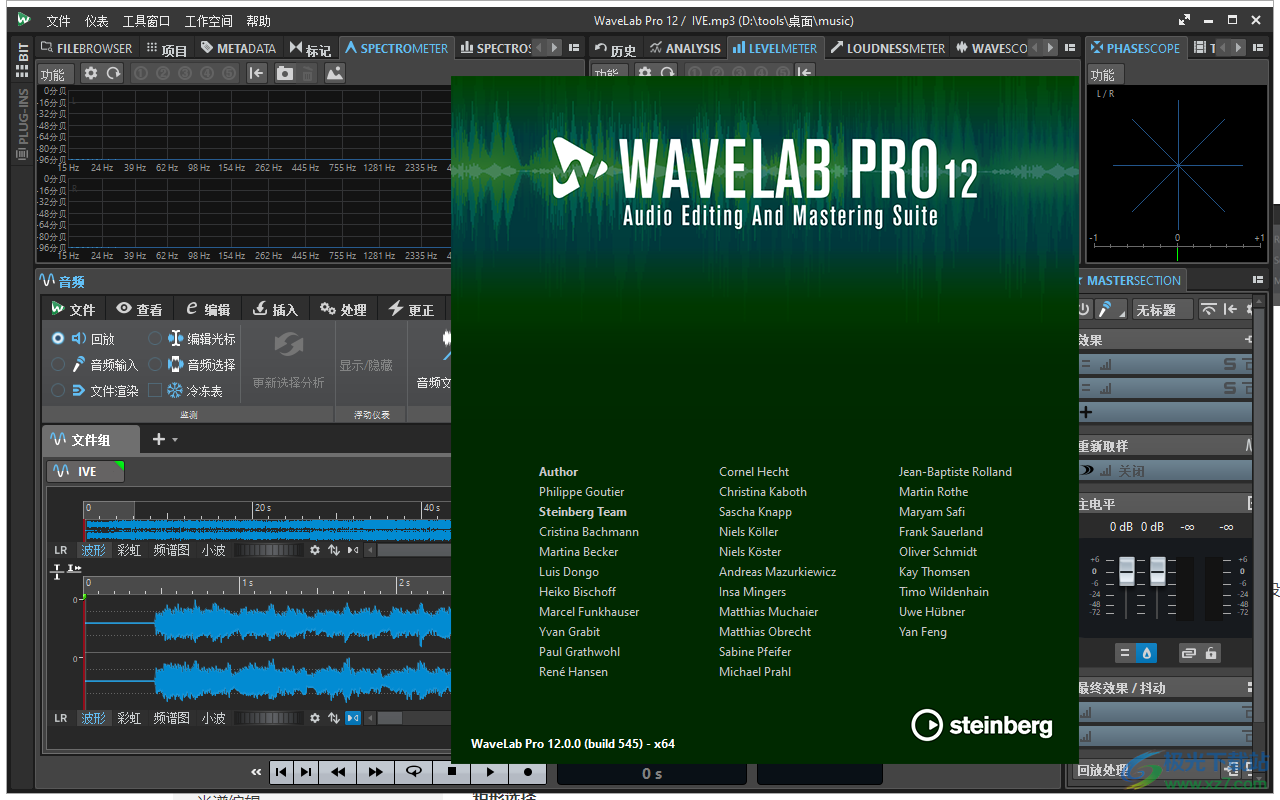Click the camera snapshot icon in the spectrometer toolbar
This screenshot has width=1280, height=800.
(285, 73)
